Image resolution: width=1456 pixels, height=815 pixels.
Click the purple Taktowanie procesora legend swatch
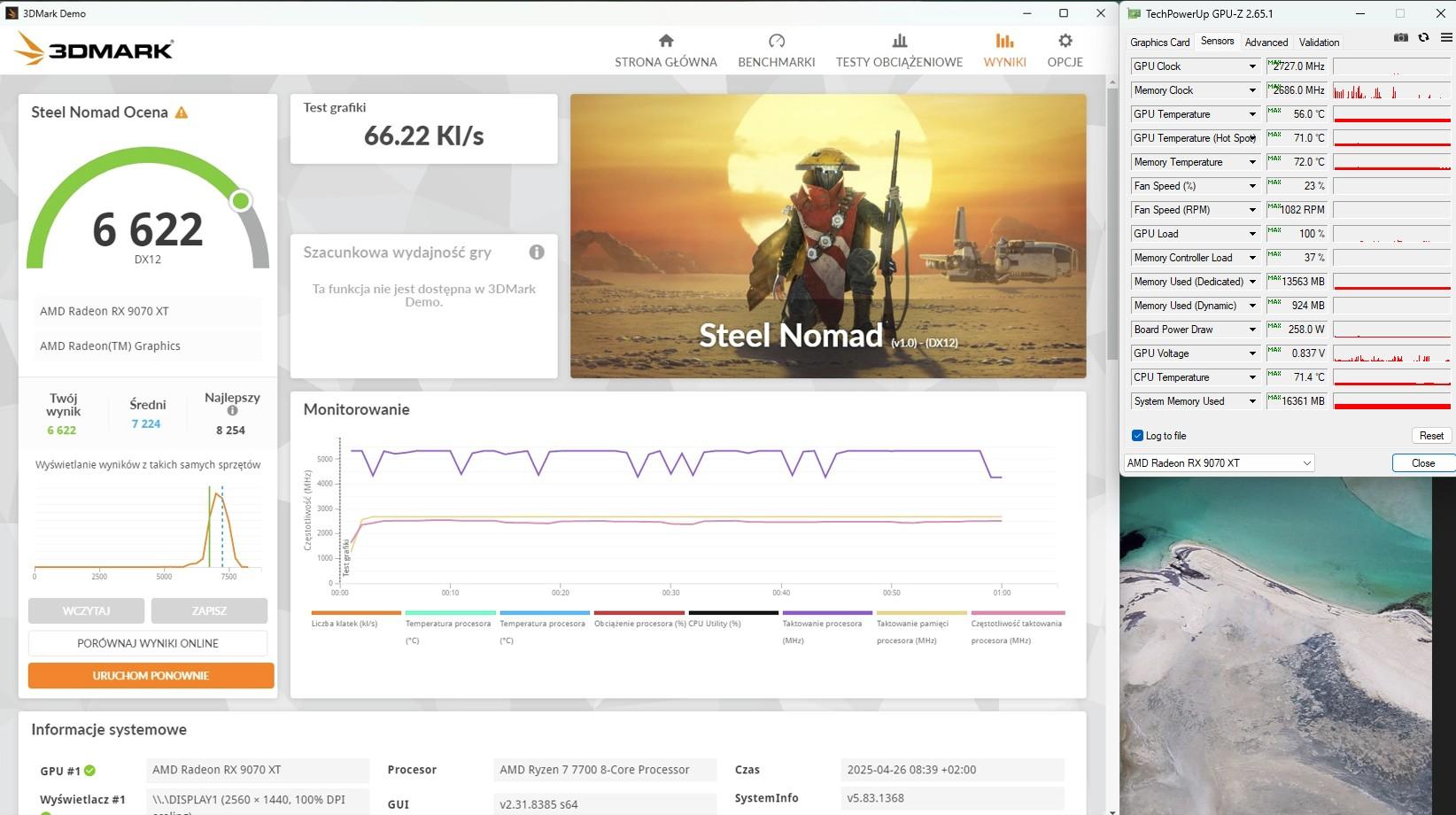click(827, 613)
